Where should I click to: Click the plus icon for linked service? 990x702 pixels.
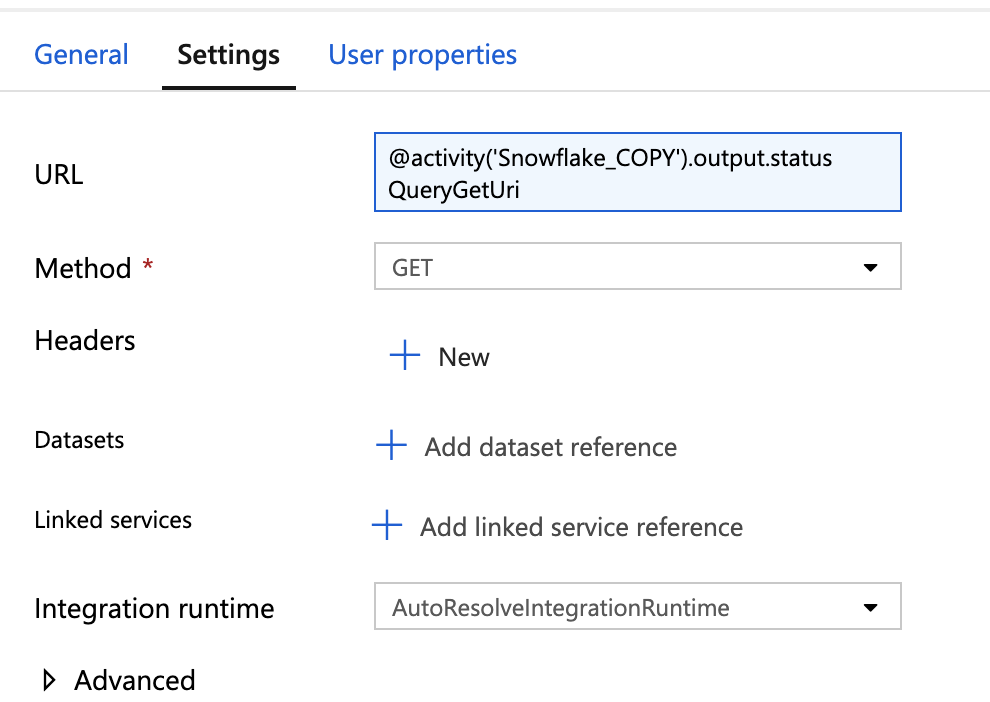[x=386, y=526]
